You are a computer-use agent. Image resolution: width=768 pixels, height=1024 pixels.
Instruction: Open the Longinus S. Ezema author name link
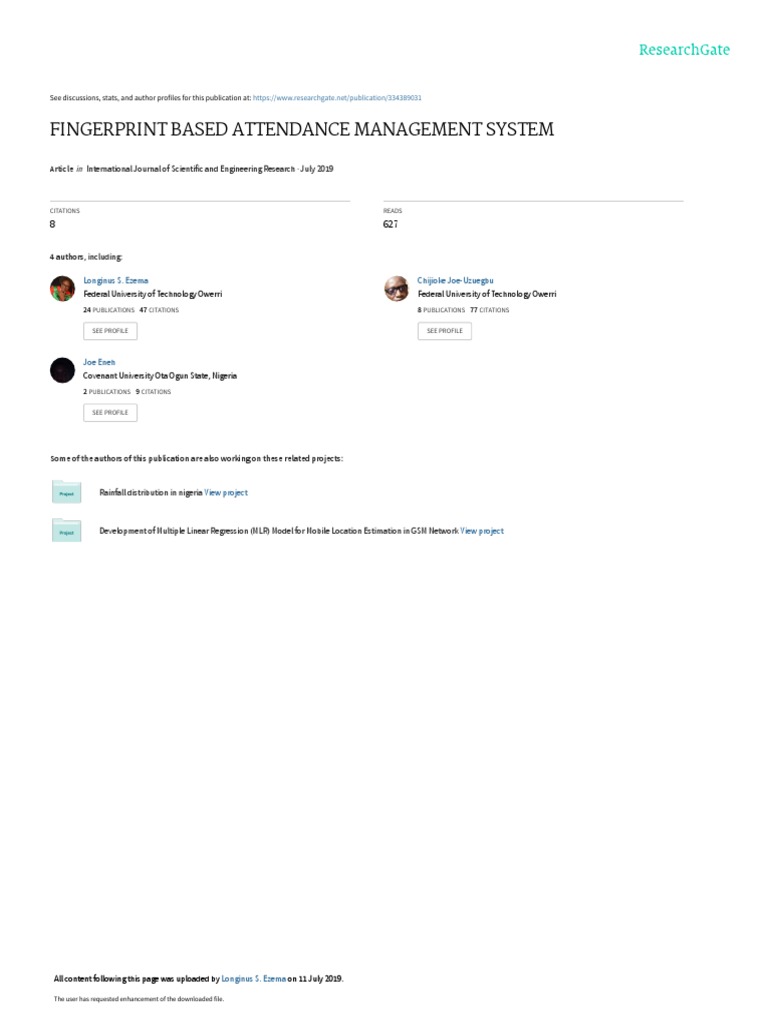tap(116, 280)
